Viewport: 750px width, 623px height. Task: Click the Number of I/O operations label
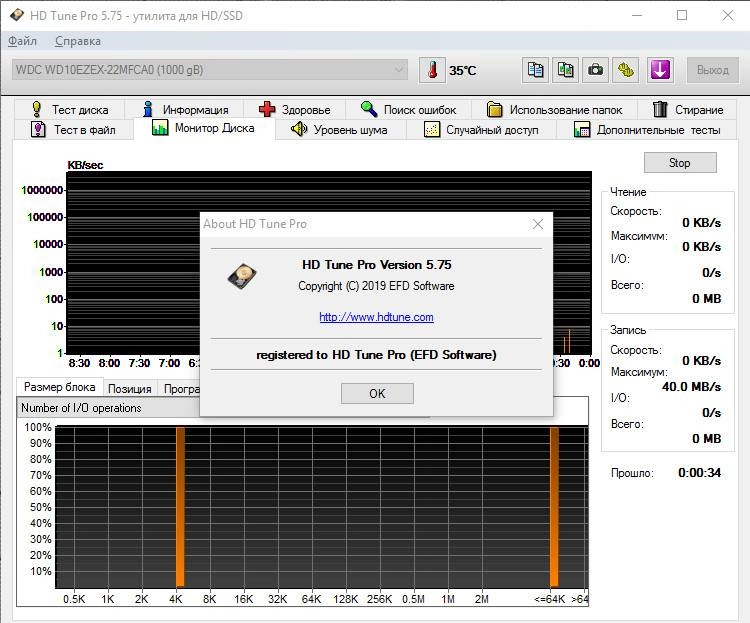click(81, 408)
